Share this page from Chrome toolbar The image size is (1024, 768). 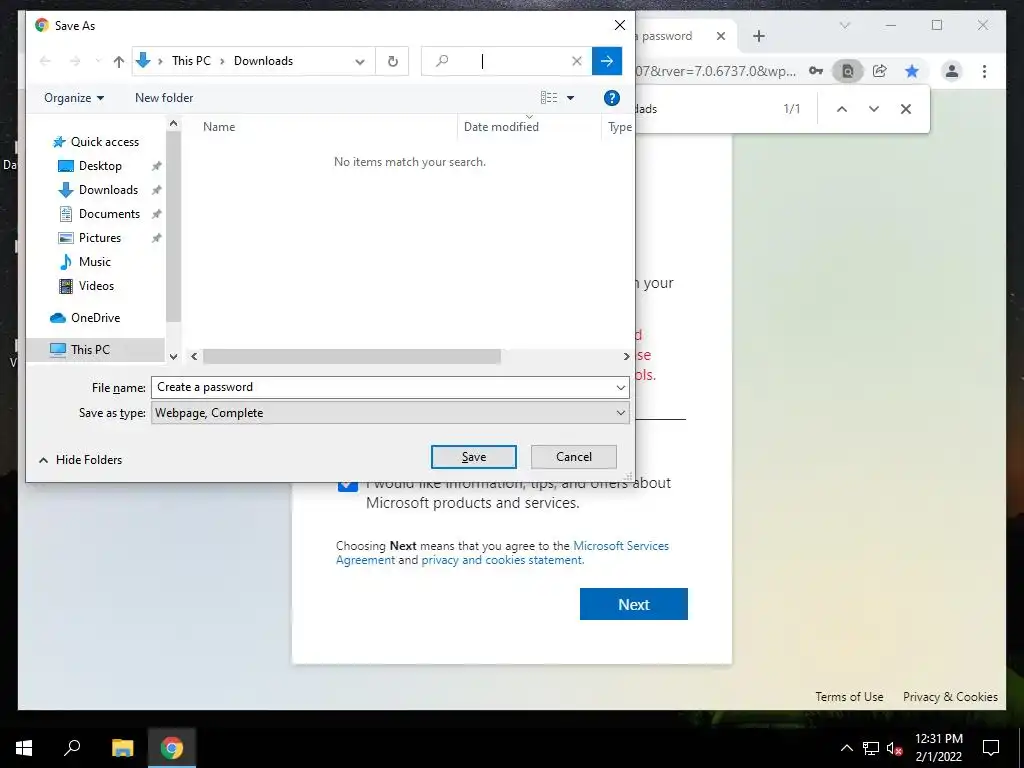click(x=880, y=71)
